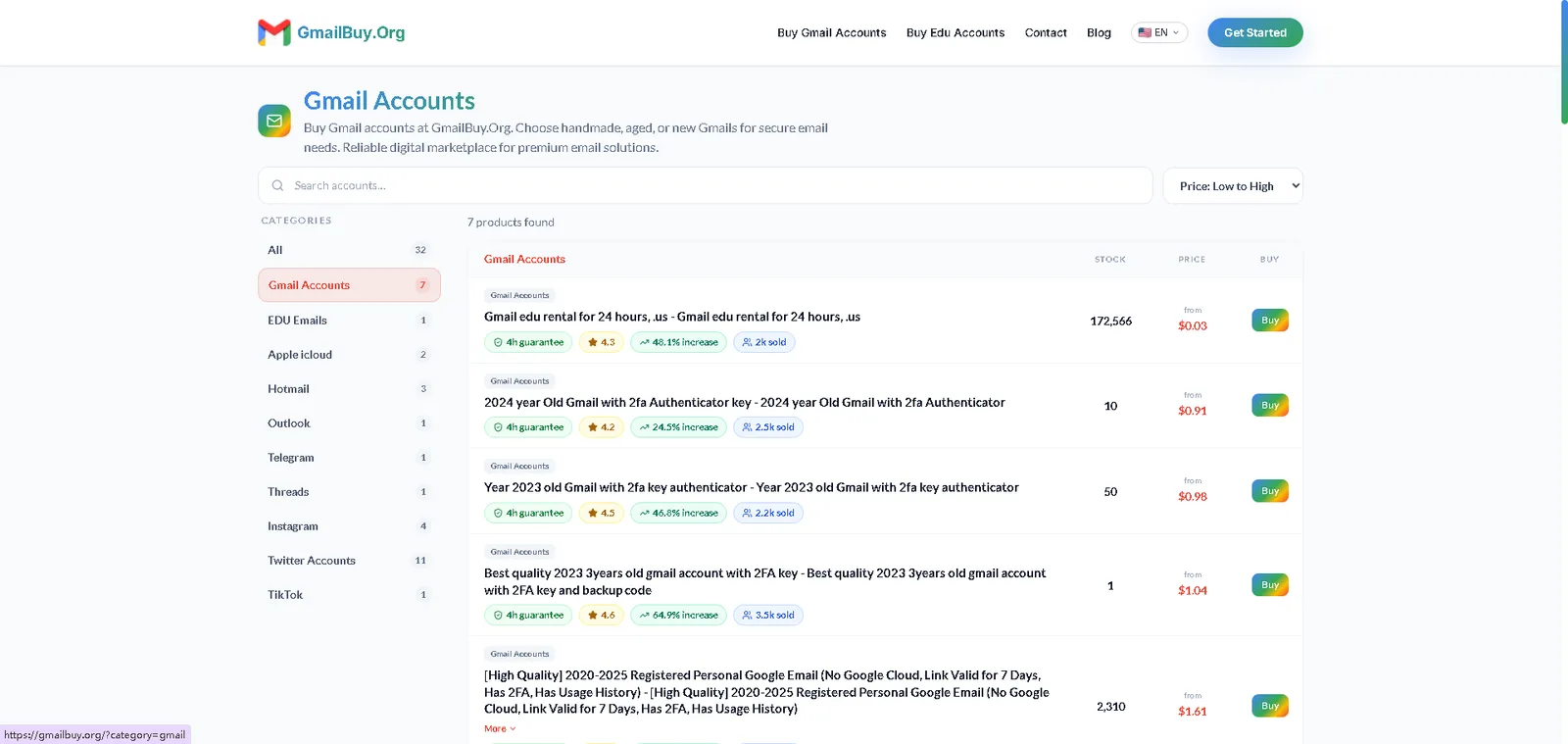Viewport: 1568px width, 744px height.
Task: Click the green mail envelope icon beside Gmail Accounts heading
Action: click(x=274, y=121)
